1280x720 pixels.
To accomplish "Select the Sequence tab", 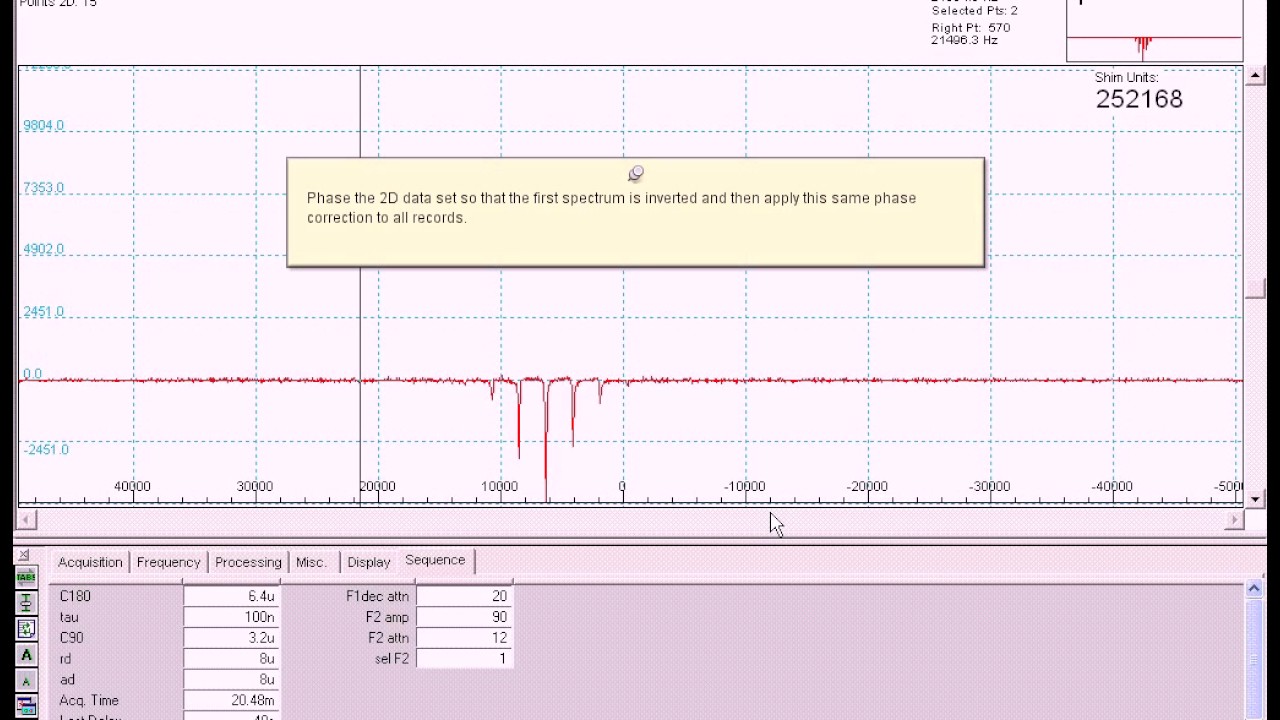I will [435, 560].
